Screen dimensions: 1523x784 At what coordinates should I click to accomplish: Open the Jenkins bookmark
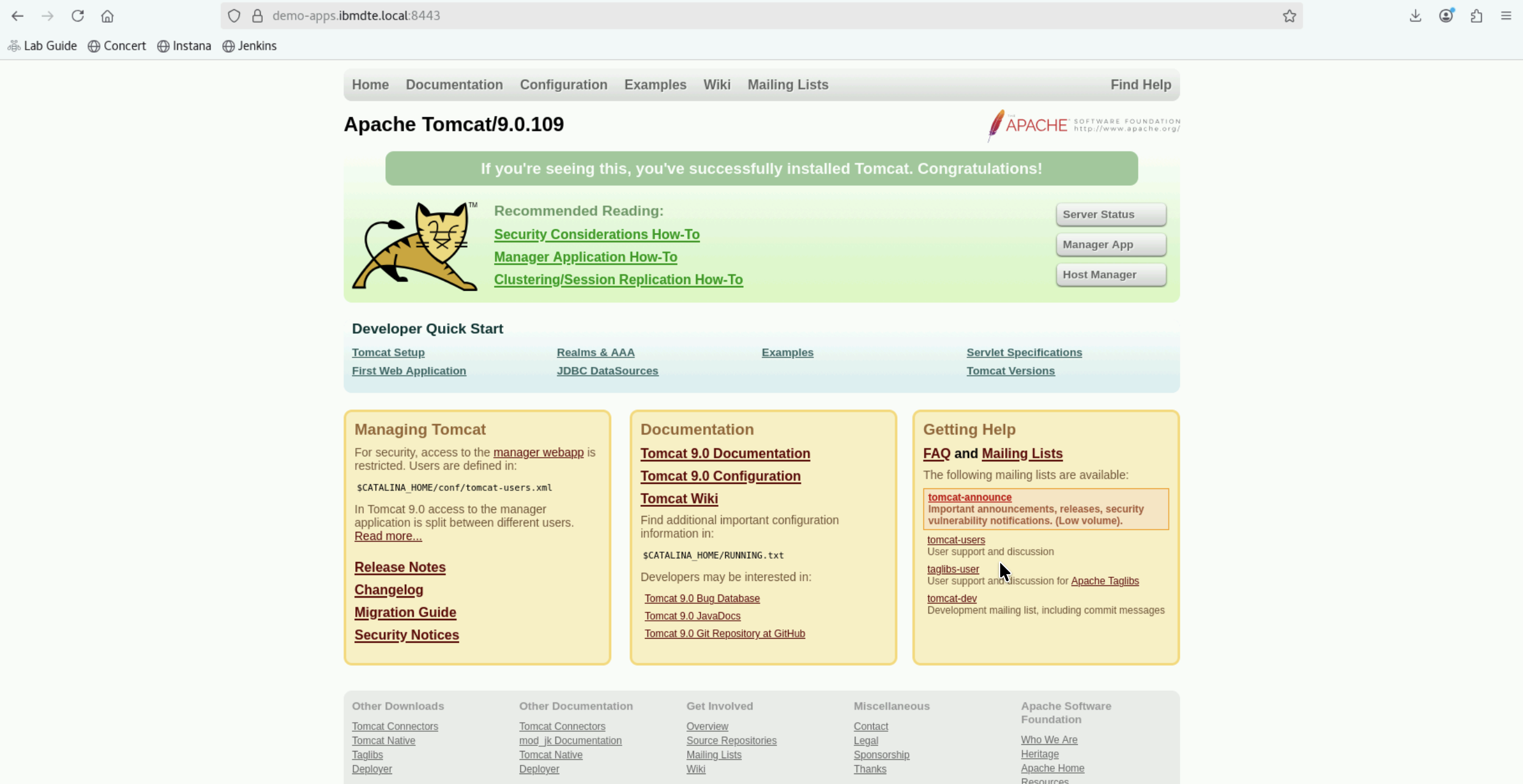tap(250, 46)
